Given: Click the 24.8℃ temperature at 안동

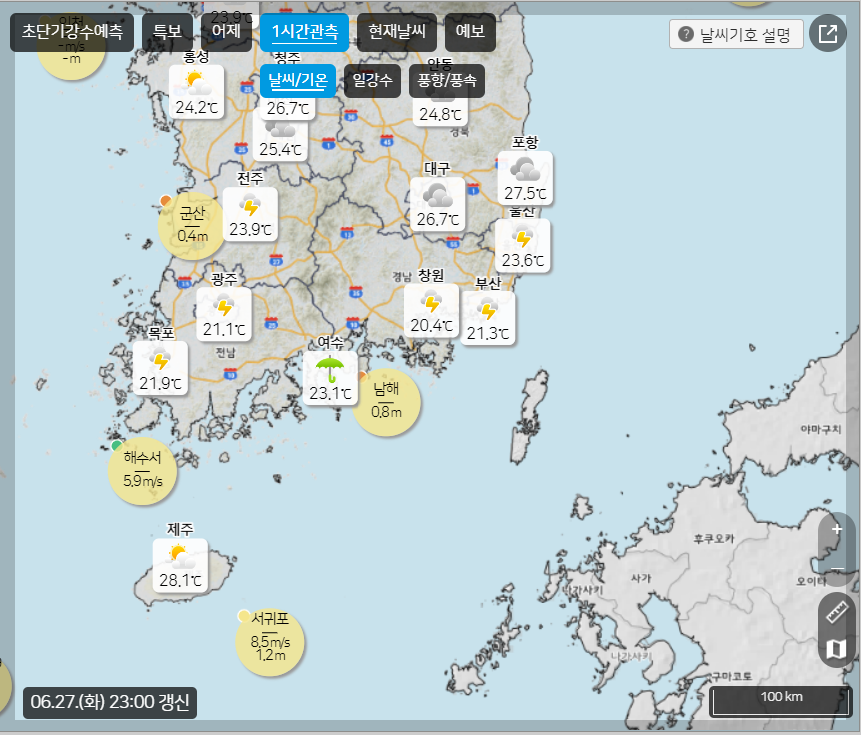Looking at the screenshot, I should coord(440,114).
